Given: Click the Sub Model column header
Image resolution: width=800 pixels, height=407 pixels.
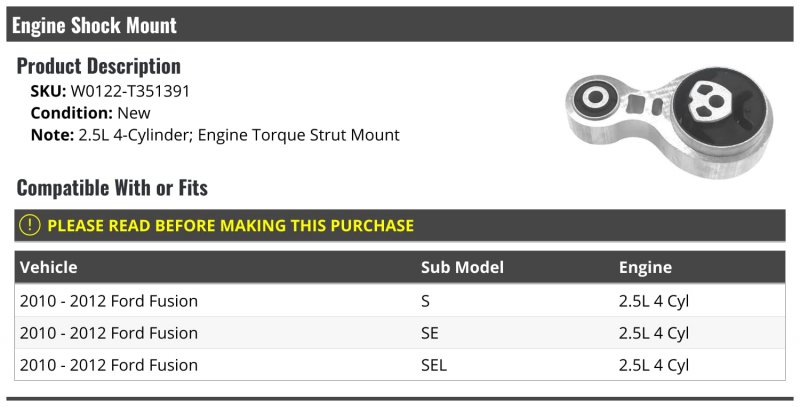Looking at the screenshot, I should click(x=462, y=267).
